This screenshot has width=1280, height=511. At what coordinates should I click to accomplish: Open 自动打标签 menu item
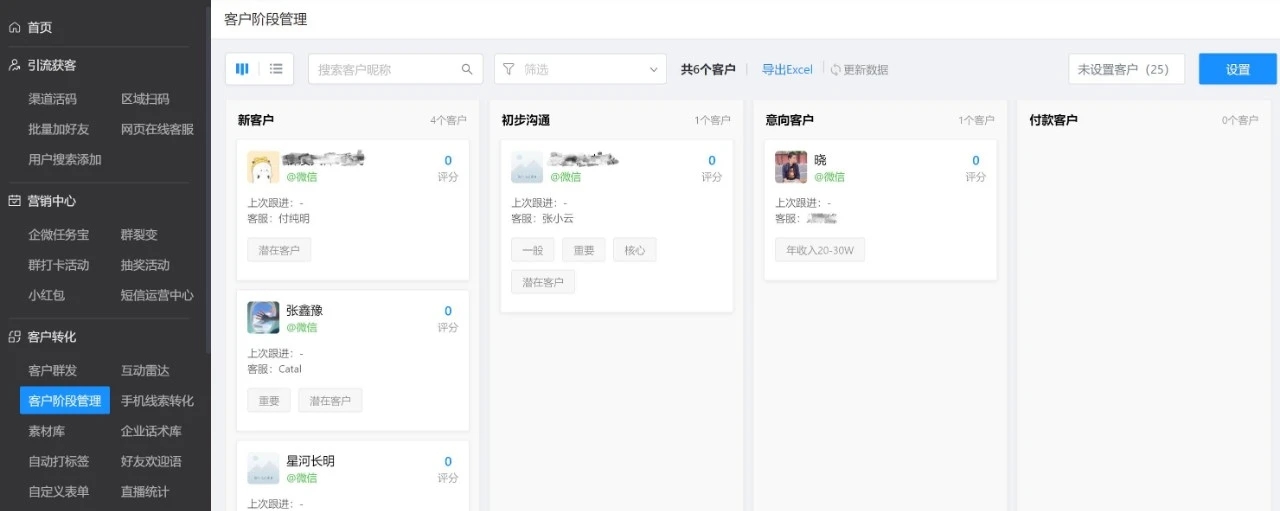tap(58, 461)
